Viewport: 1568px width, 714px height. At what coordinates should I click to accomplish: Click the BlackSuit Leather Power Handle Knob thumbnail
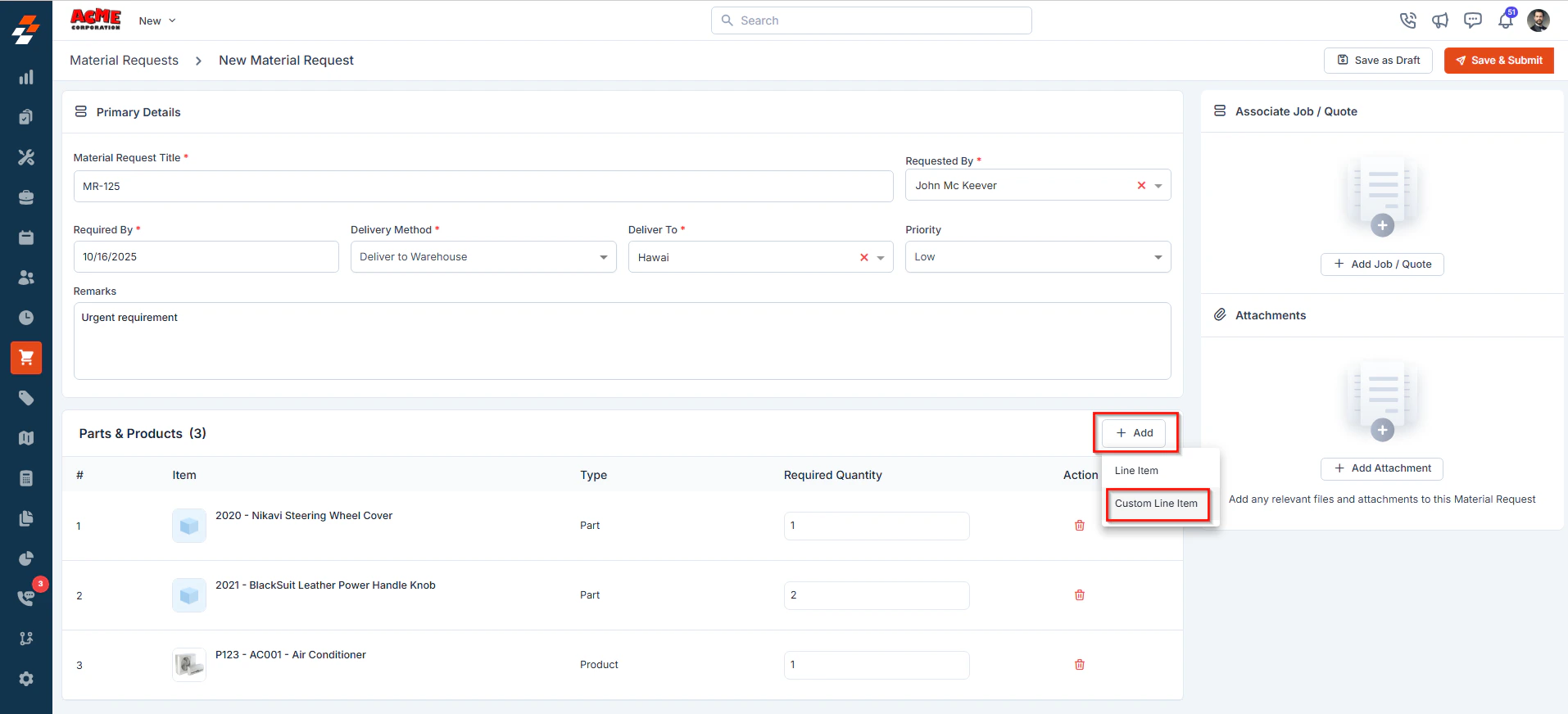(x=189, y=595)
